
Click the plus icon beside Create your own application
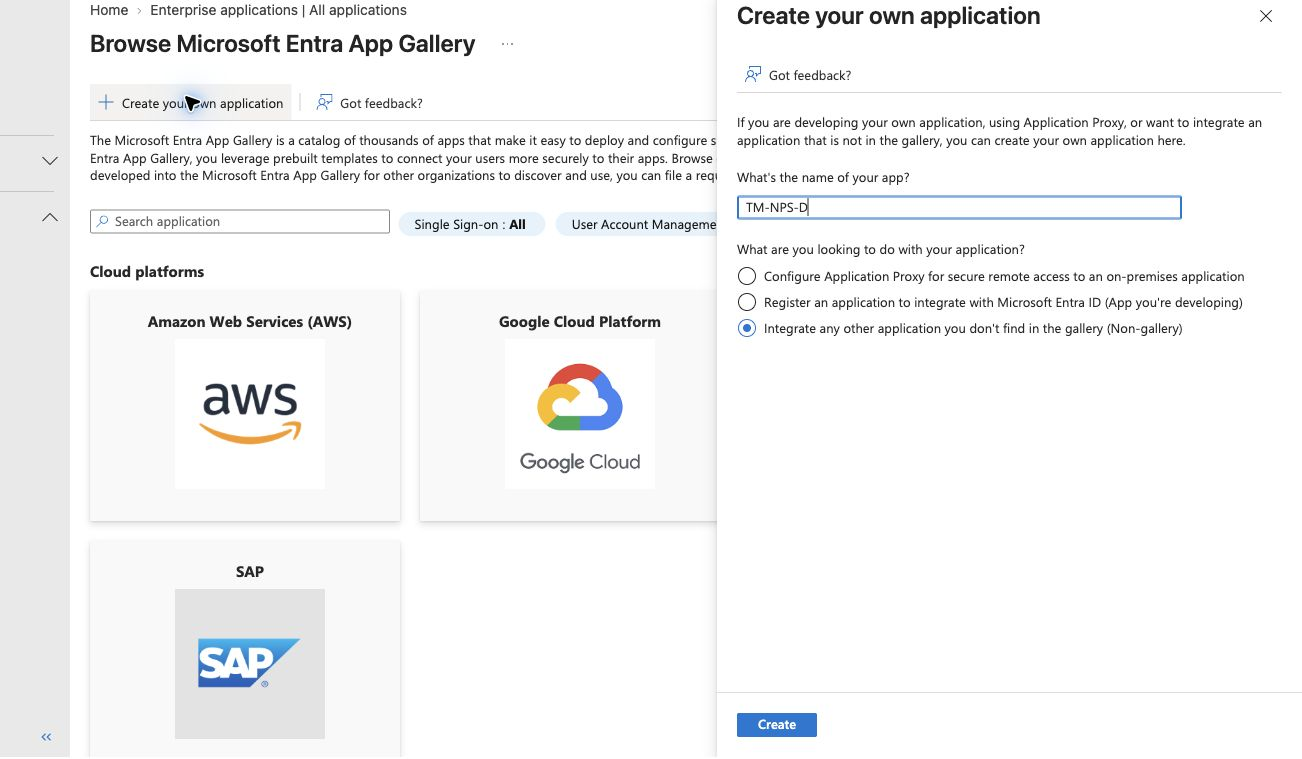tap(106, 103)
